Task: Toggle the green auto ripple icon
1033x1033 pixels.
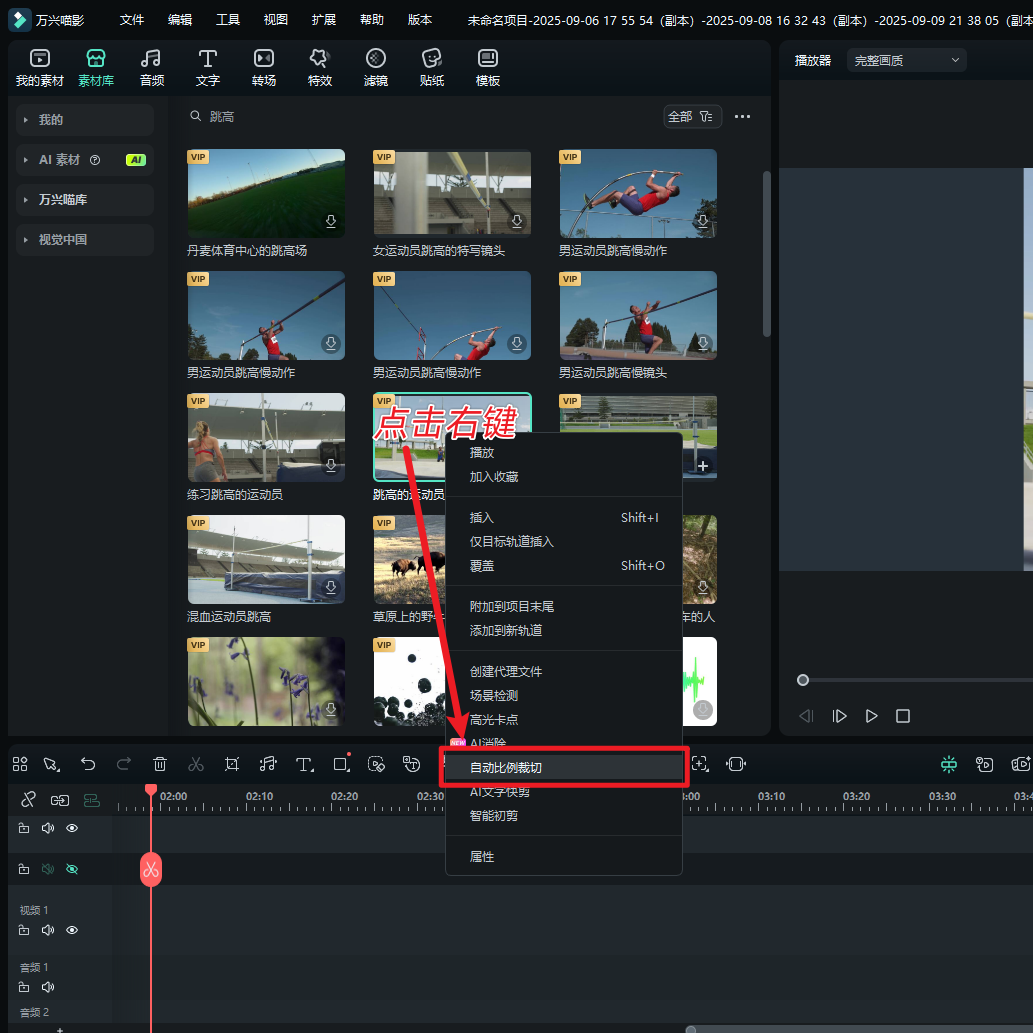Action: 92,800
